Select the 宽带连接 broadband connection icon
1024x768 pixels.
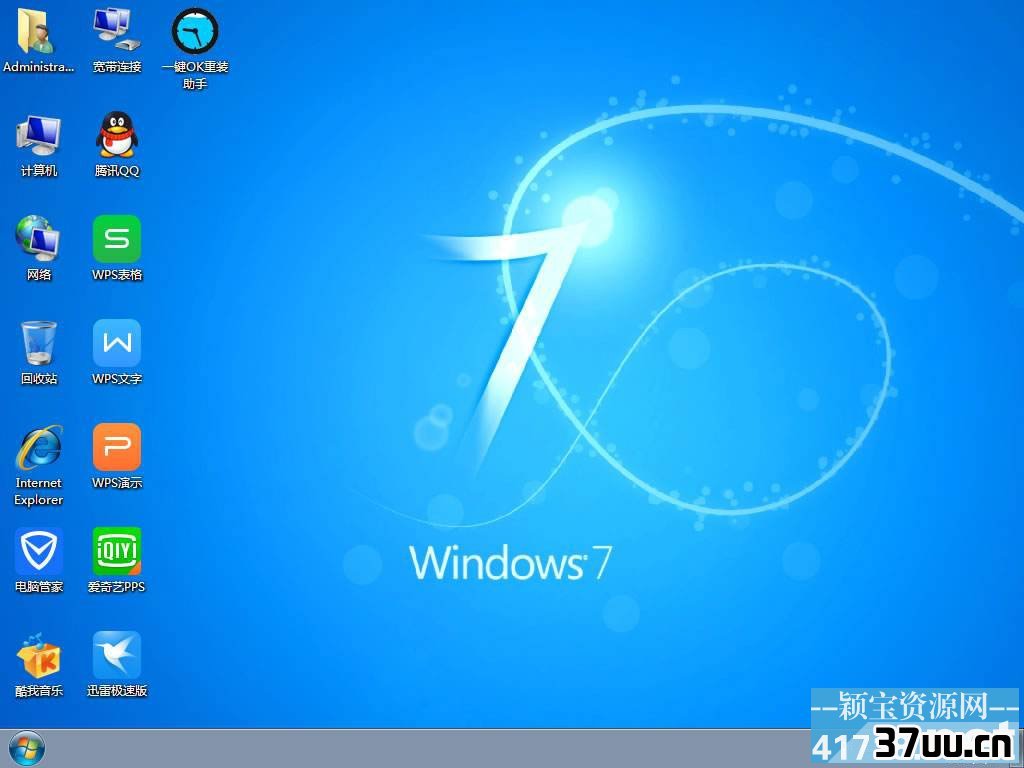117,30
